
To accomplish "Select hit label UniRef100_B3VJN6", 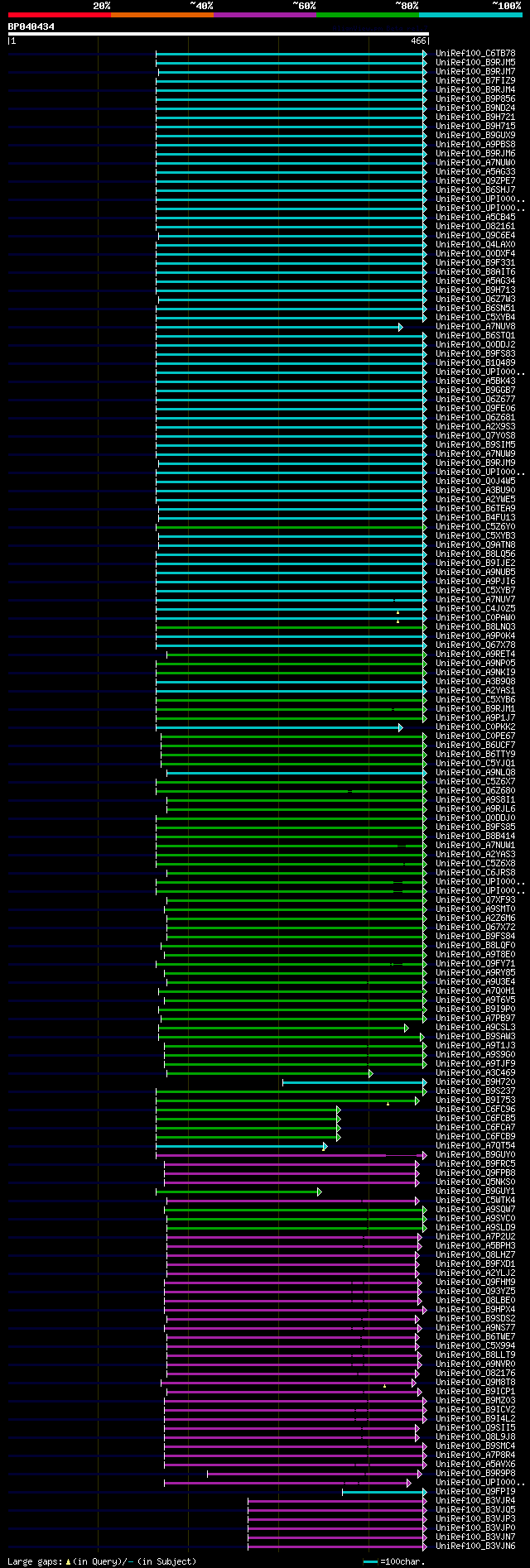I will (475, 1546).
